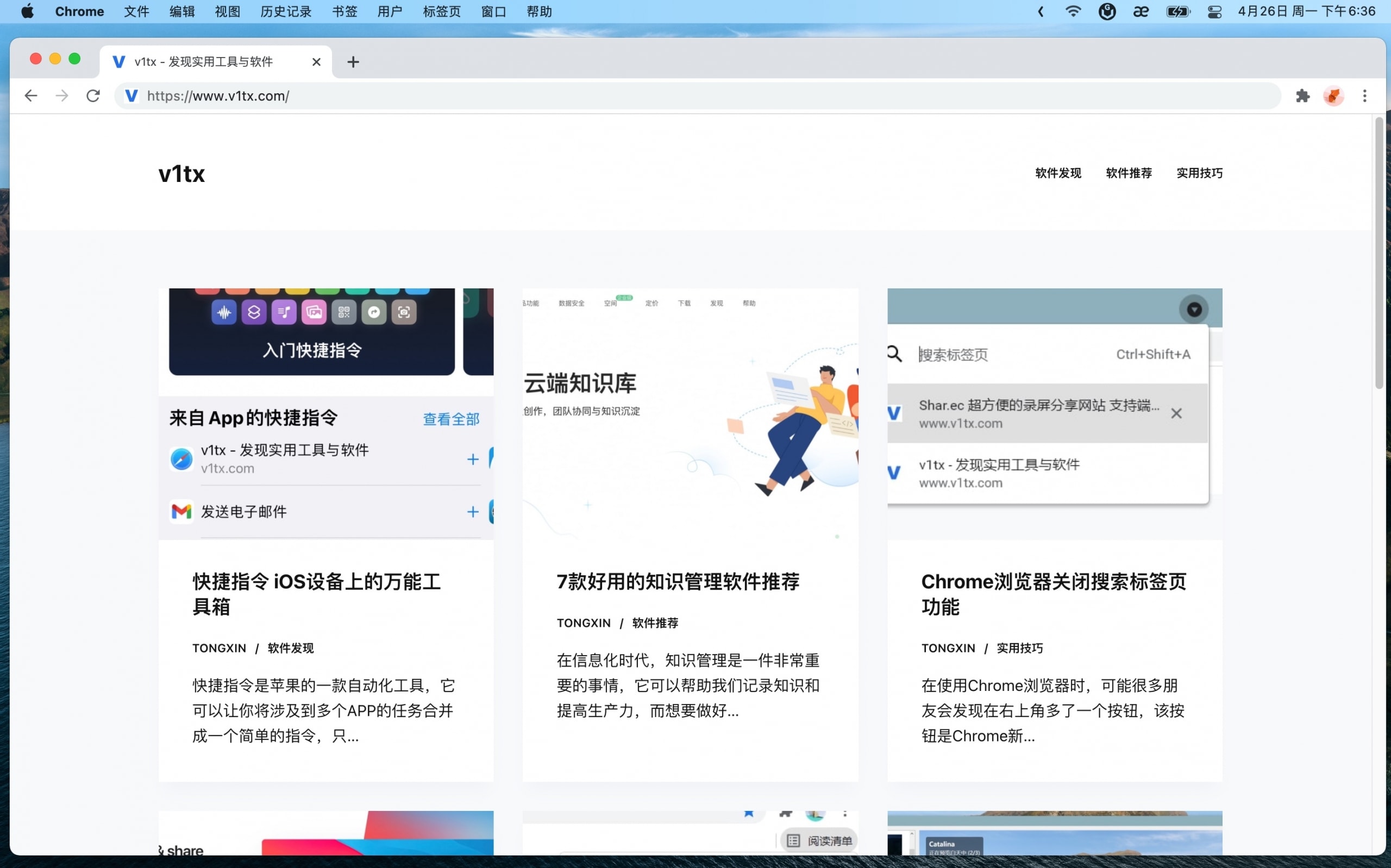Click the menu bar collapse chevron

[x=1040, y=11]
